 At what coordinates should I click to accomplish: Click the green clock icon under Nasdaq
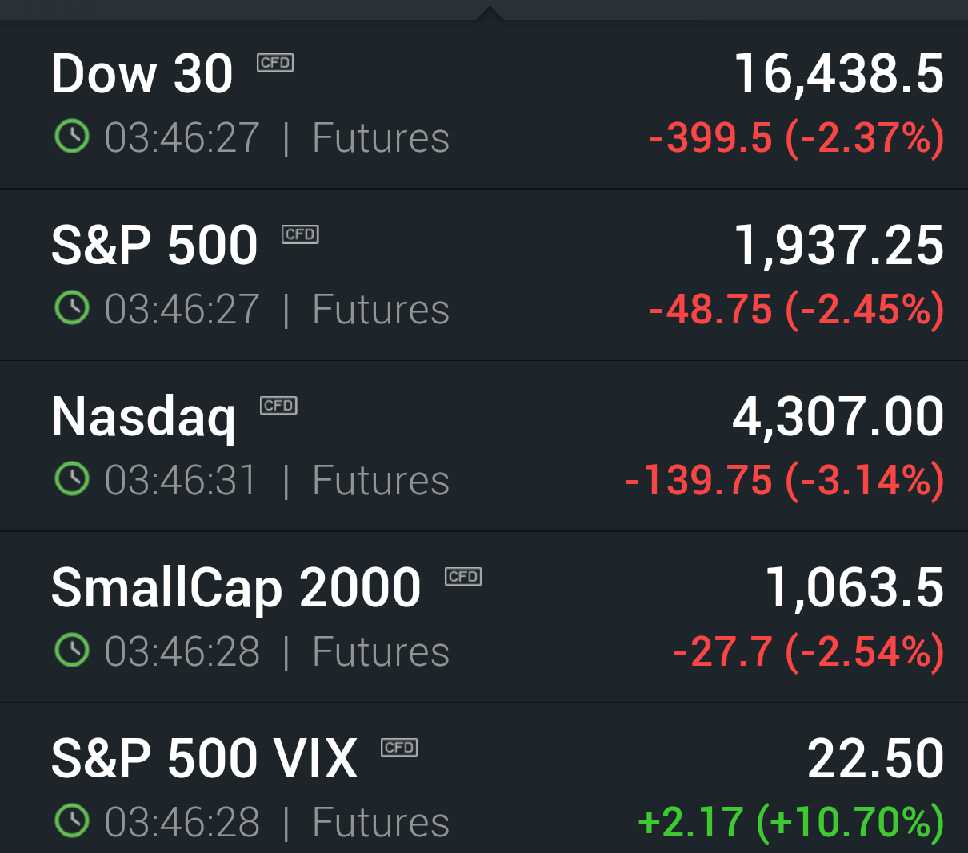click(x=72, y=480)
